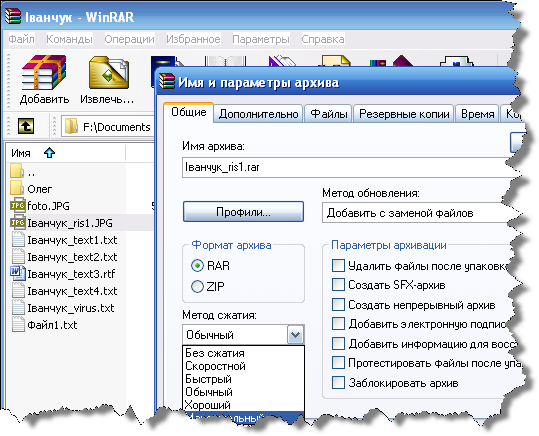This screenshot has height=436, width=539.
Task: Choose Обычный in the open list
Action: point(243,392)
